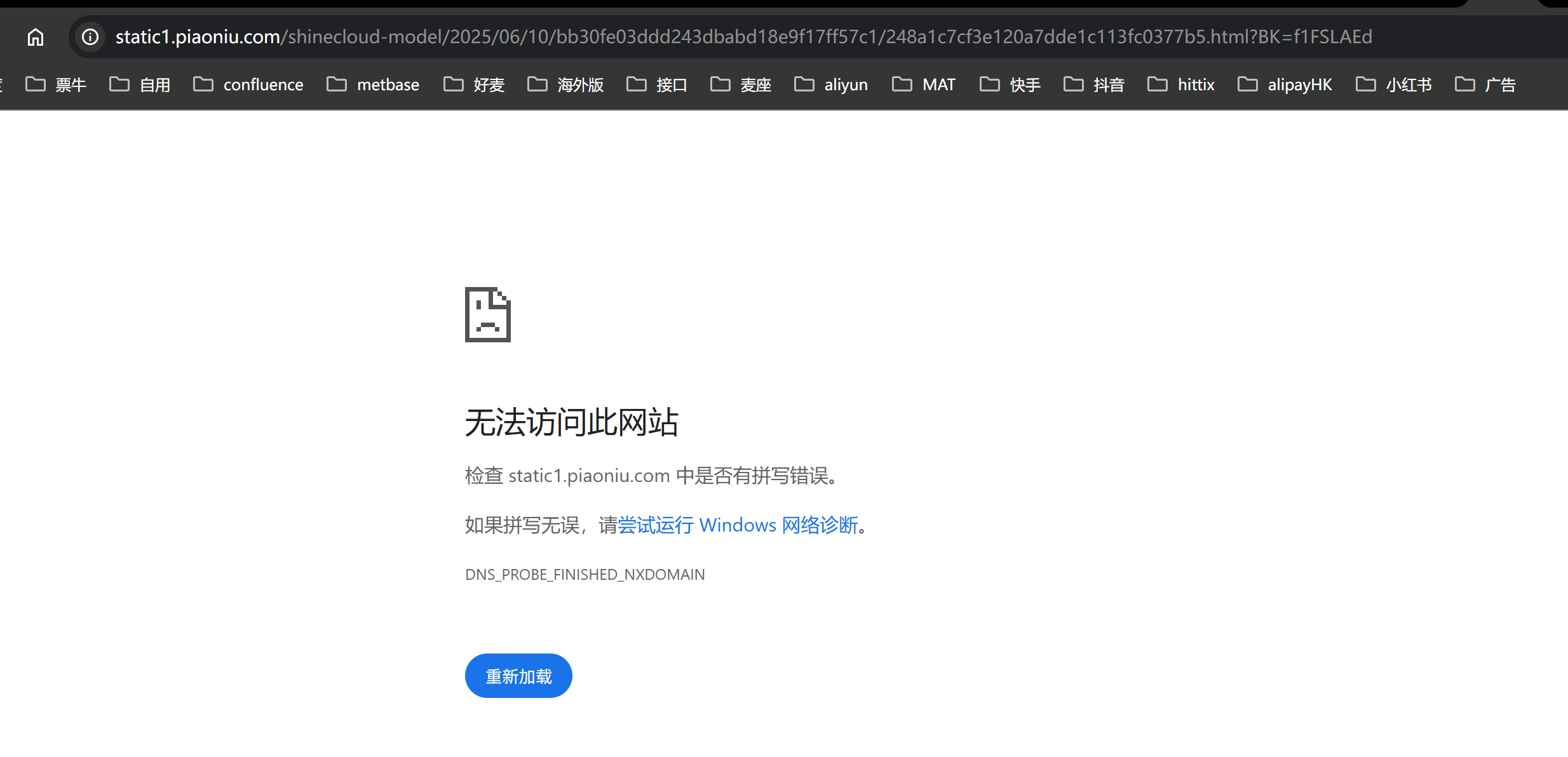
Task: Open the alipayHK bookmark folder
Action: 1285,84
